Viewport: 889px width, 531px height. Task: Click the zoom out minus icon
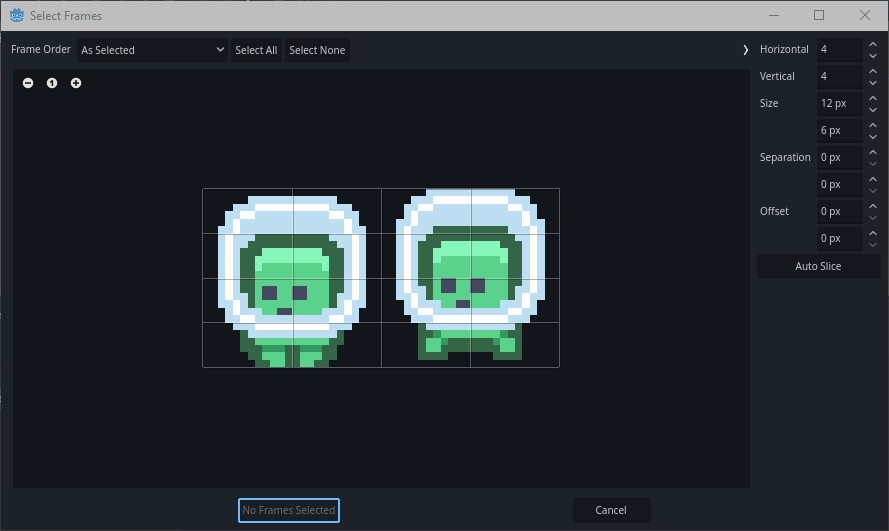click(x=28, y=83)
